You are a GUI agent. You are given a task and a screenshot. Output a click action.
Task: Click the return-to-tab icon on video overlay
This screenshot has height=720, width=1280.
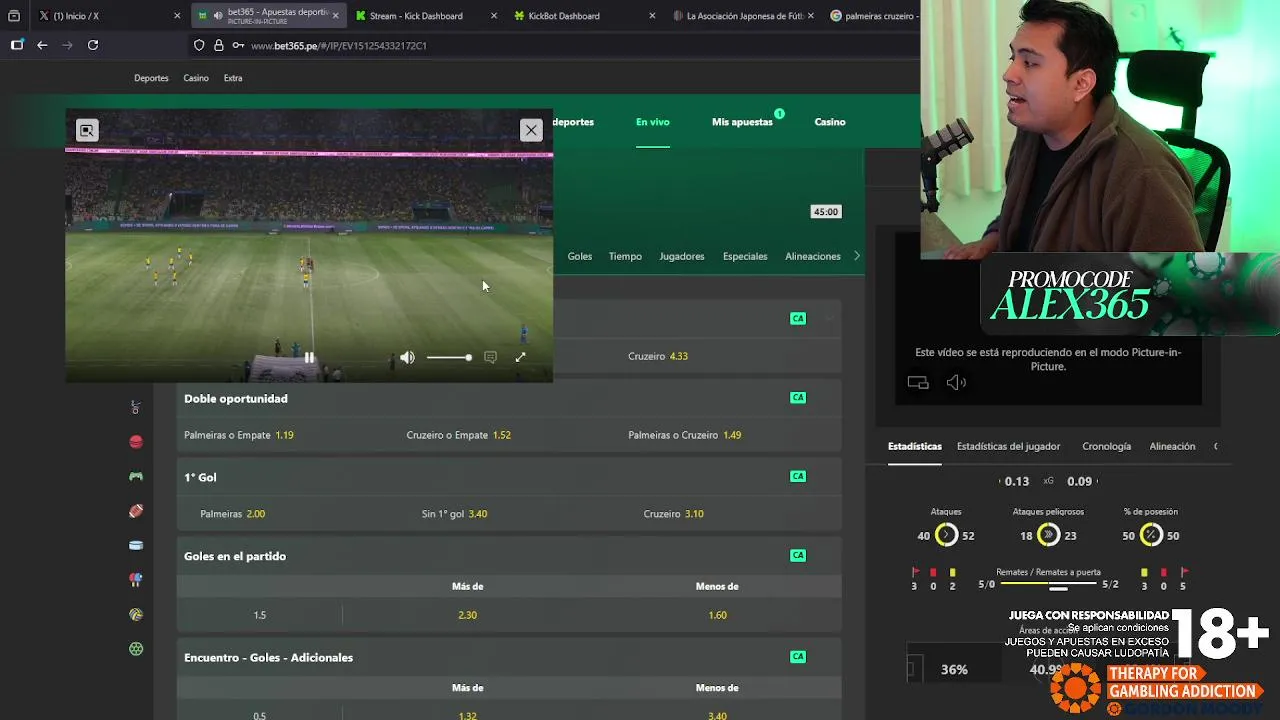pos(87,130)
